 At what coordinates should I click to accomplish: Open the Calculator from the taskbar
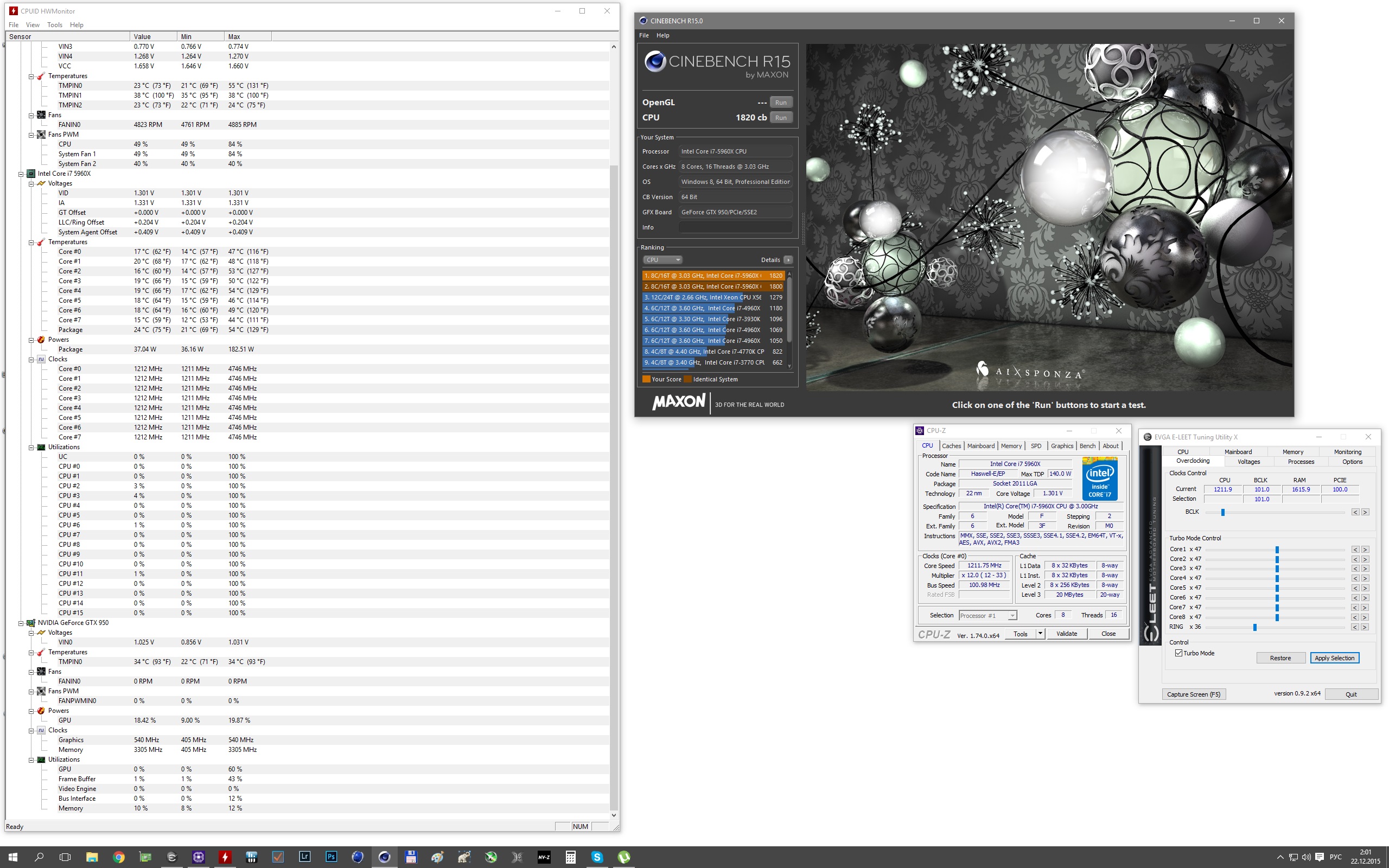coord(571,857)
